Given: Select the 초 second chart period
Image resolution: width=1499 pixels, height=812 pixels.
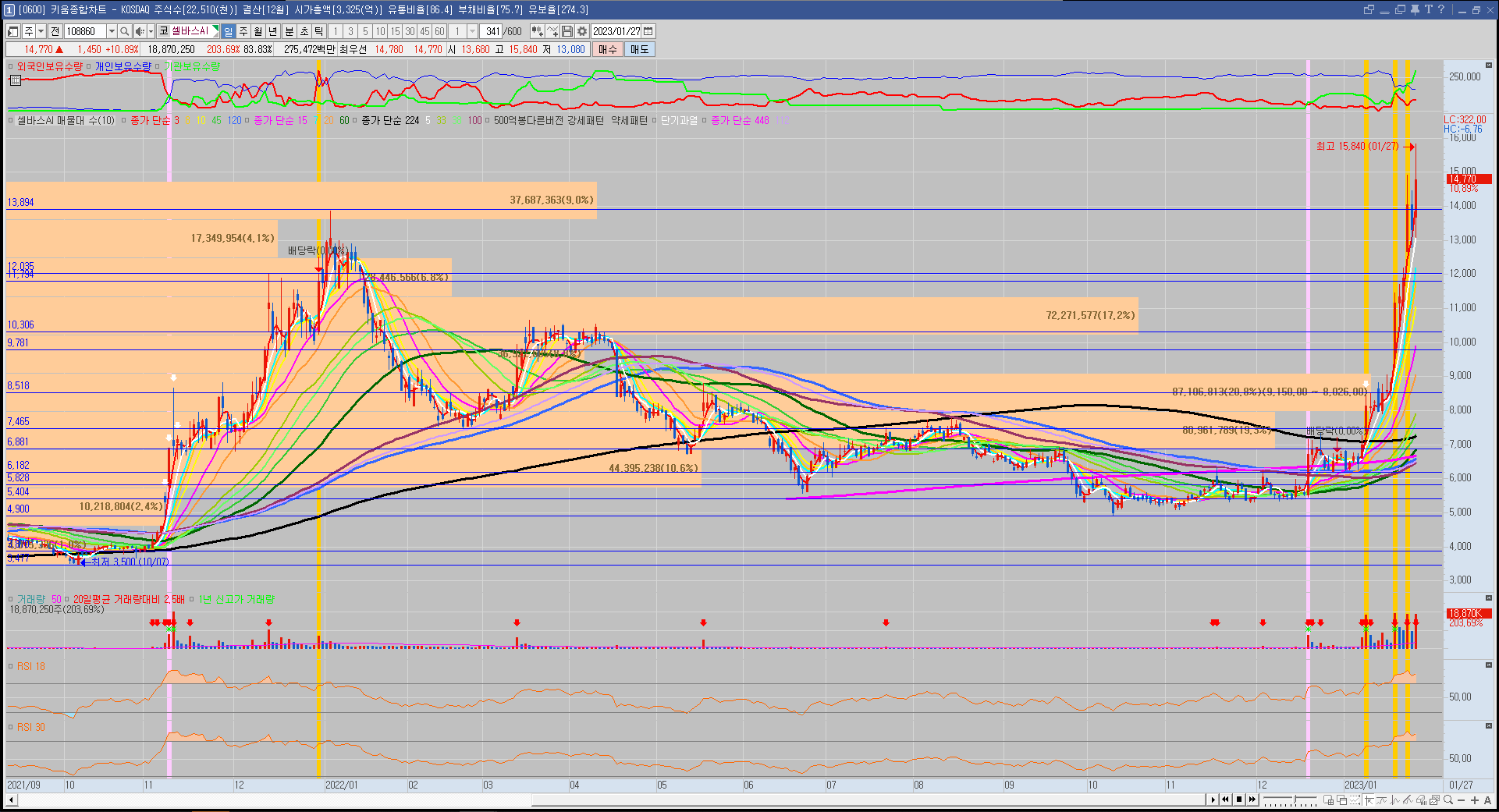Looking at the screenshot, I should pyautogui.click(x=304, y=31).
